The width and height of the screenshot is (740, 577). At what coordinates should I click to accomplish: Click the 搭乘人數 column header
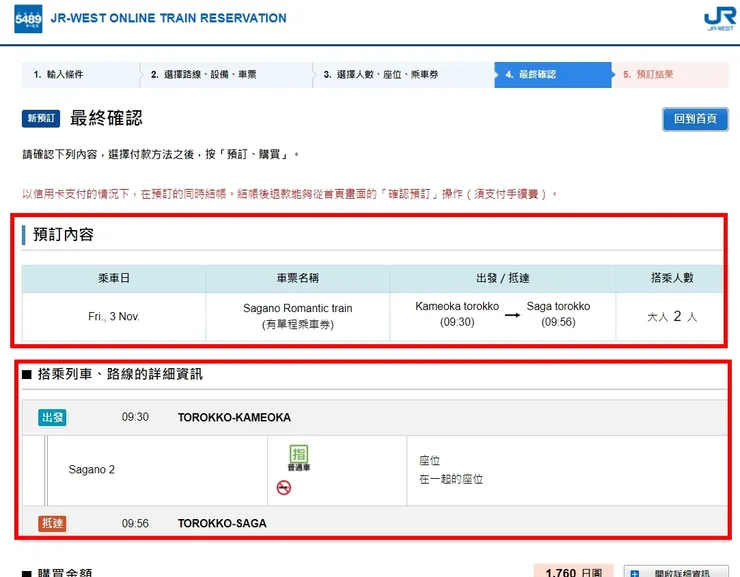click(x=672, y=278)
